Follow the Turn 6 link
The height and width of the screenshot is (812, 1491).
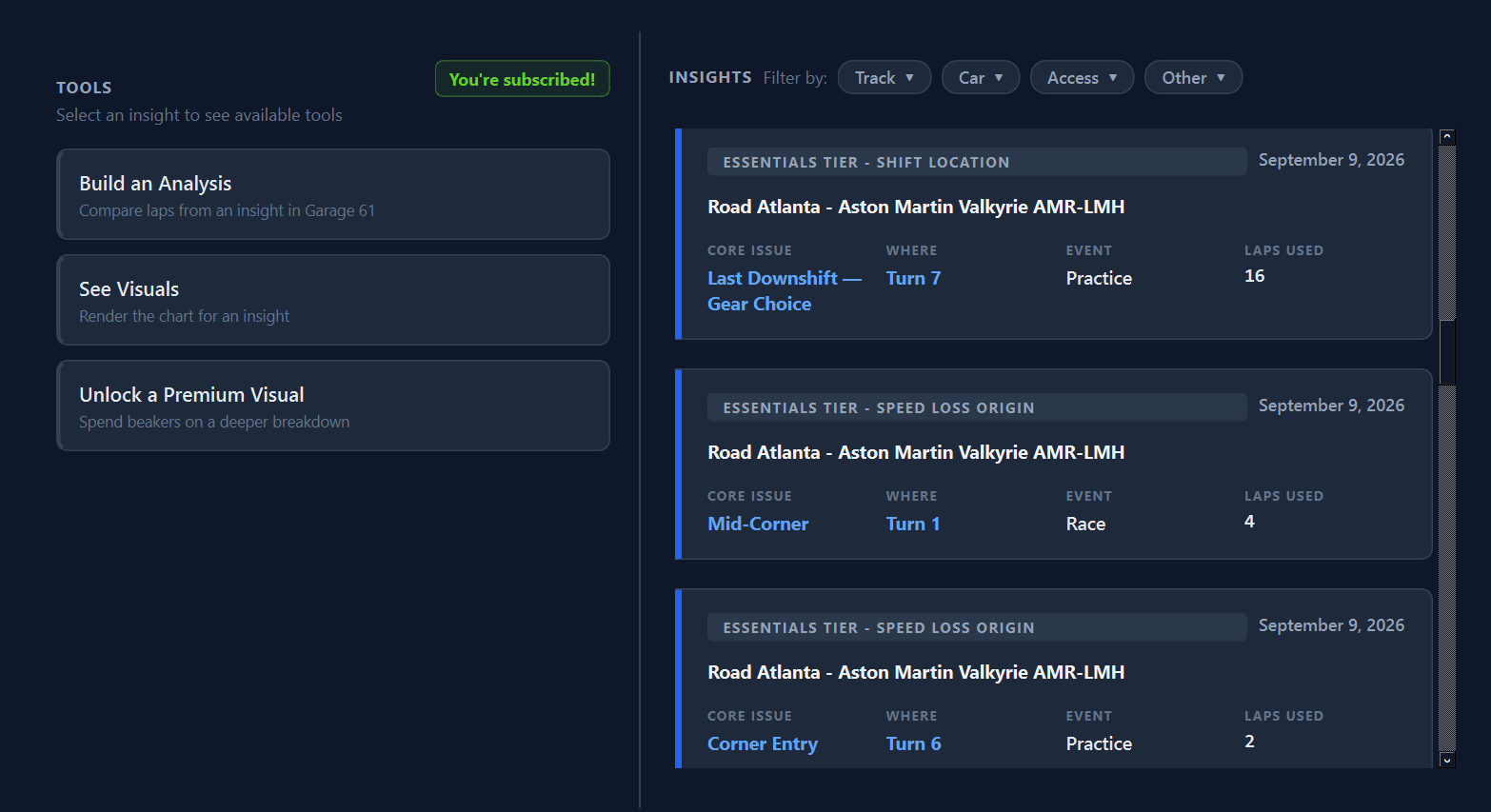point(913,743)
